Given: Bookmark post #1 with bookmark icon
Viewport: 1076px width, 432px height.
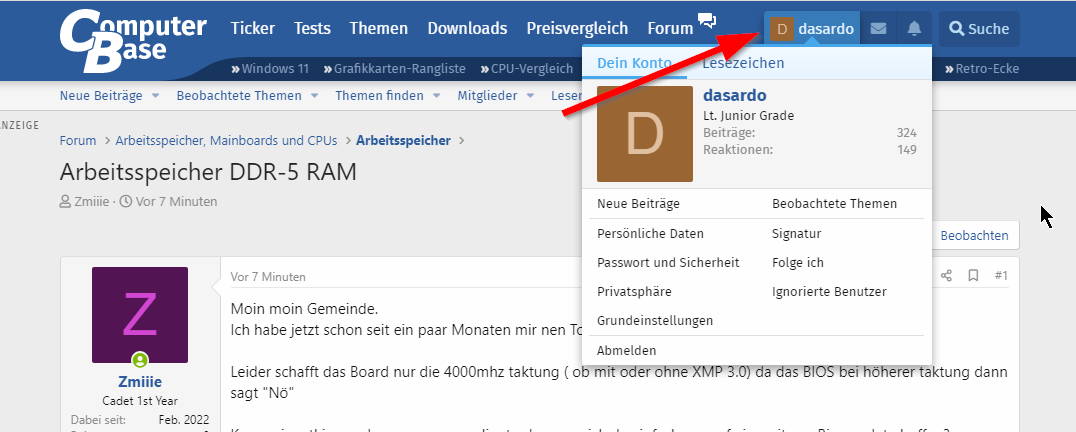Looking at the screenshot, I should click(973, 276).
